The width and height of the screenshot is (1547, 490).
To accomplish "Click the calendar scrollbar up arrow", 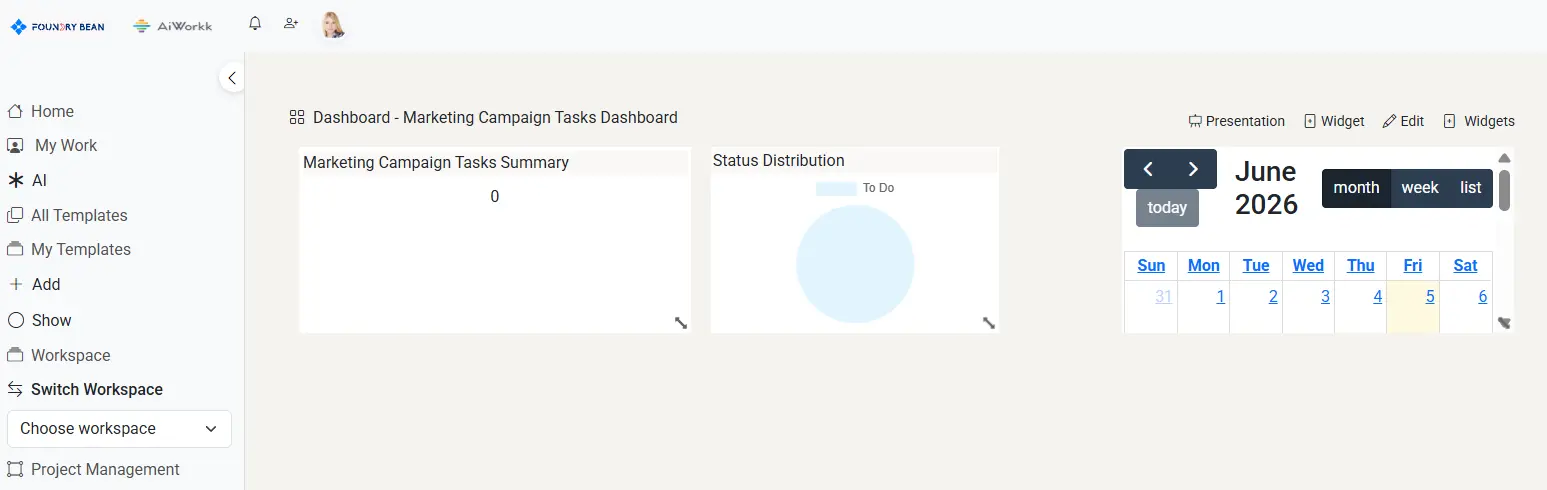I will (1504, 158).
